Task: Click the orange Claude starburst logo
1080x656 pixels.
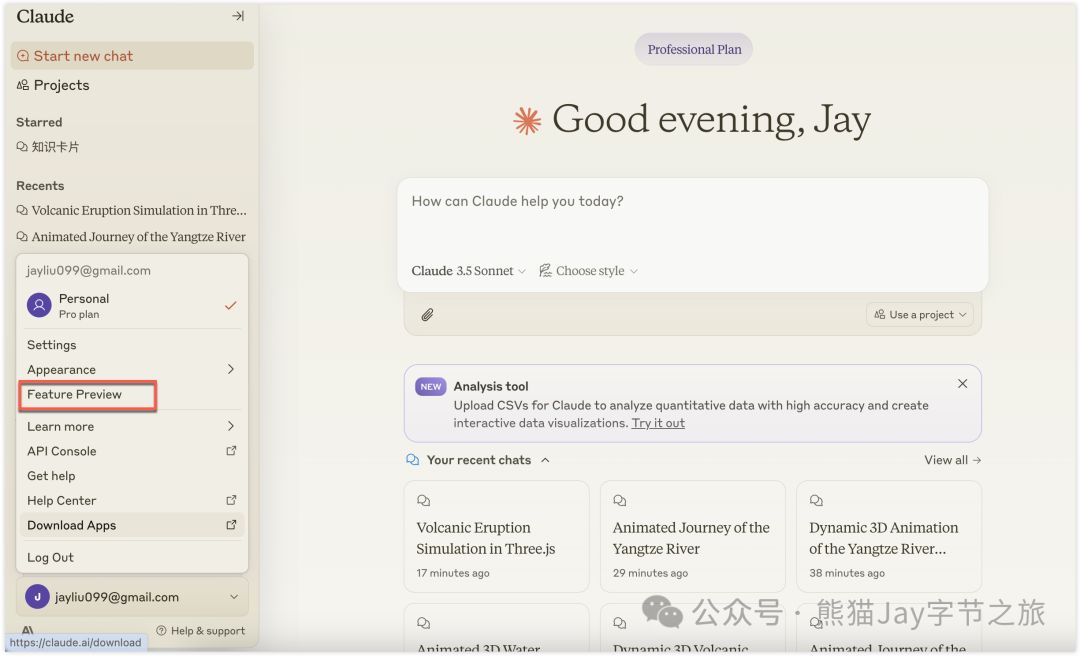Action: (528, 121)
